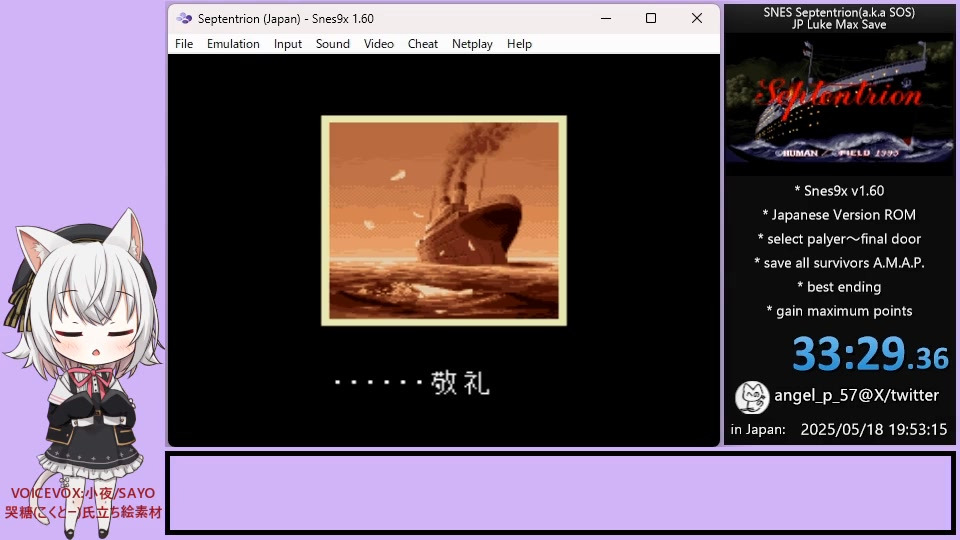The image size is (960, 540).
Task: Click the Snes9x app icon in title bar
Action: coord(184,18)
